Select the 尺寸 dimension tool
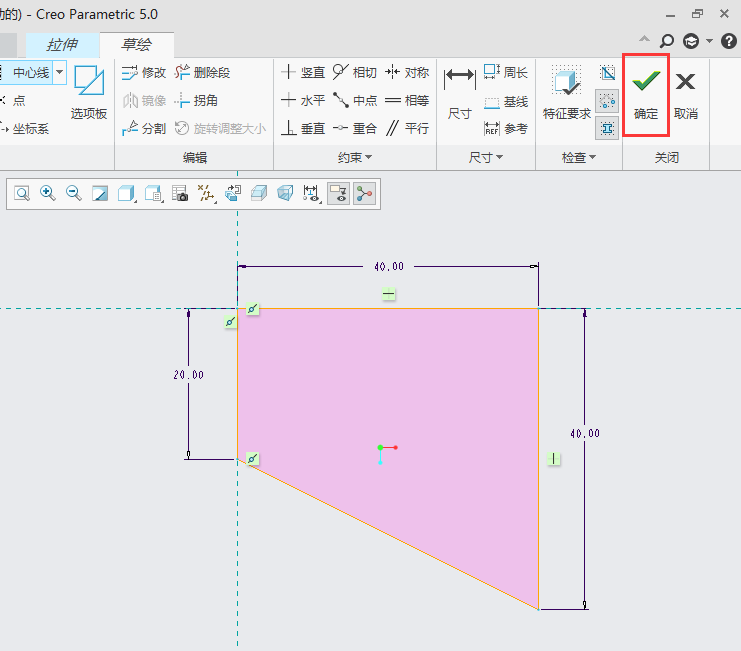Image resolution: width=741 pixels, height=651 pixels. point(460,93)
